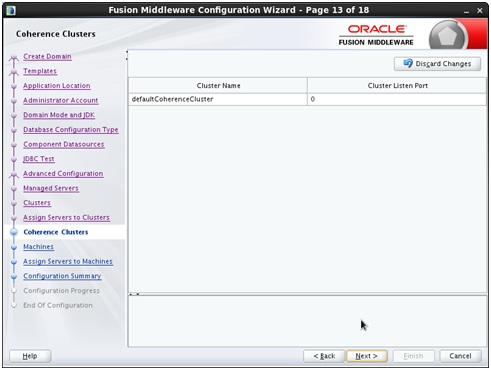Click the Oracle Fusion Middleware logo
The width and height of the screenshot is (491, 370).
[376, 35]
